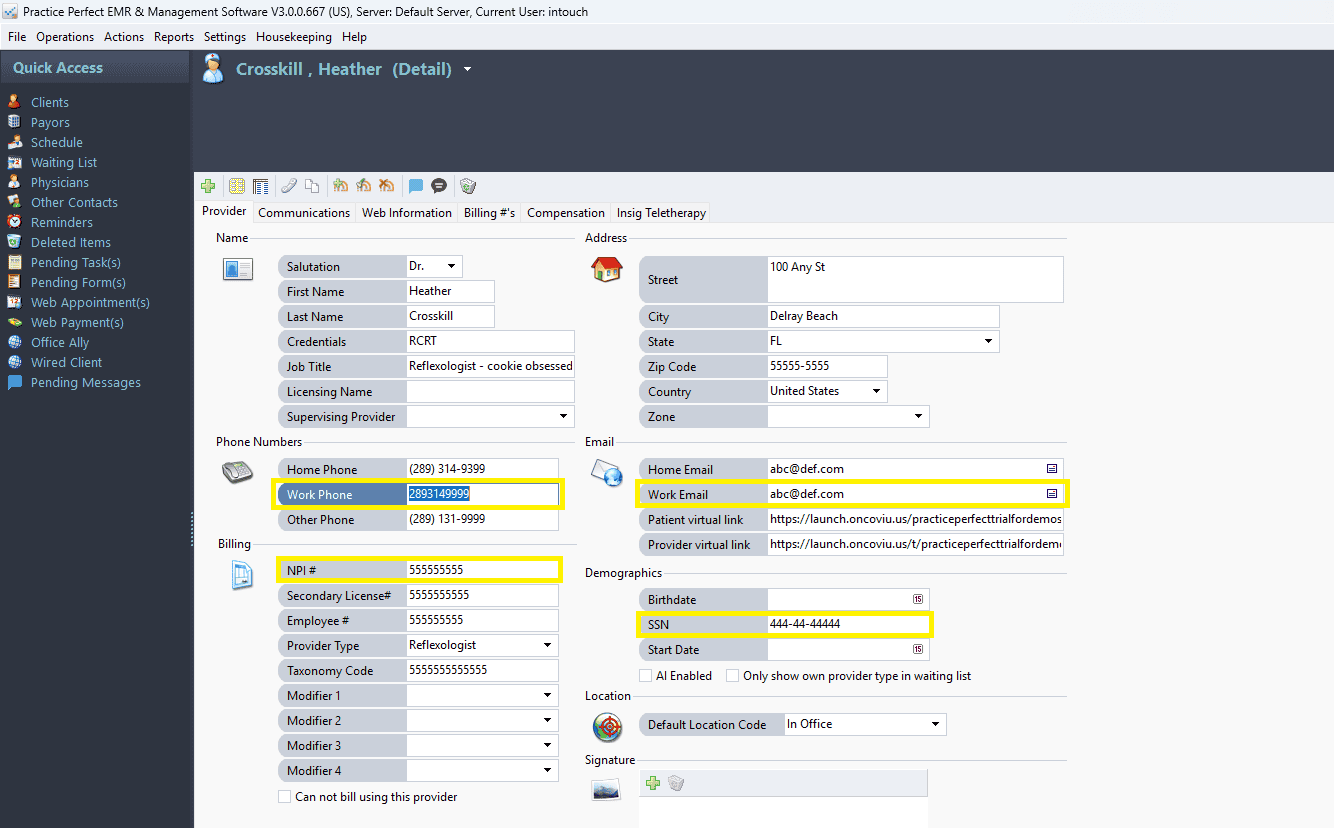Click the contact card icon under Name

click(237, 269)
